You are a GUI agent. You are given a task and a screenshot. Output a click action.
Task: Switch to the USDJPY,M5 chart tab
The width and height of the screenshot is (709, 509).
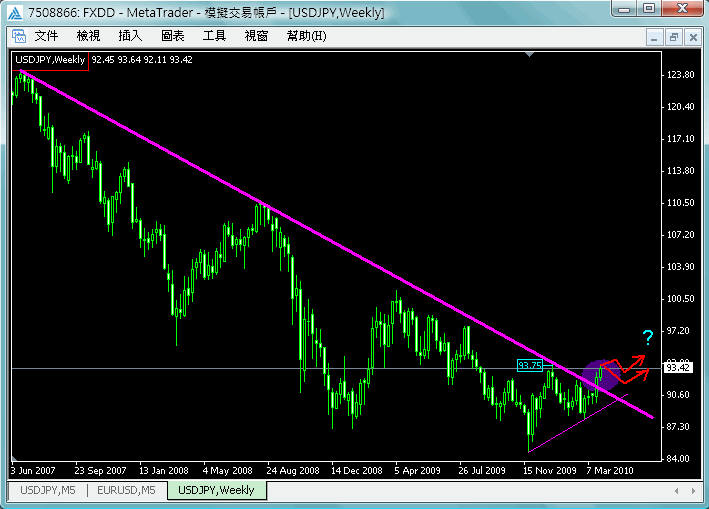(x=48, y=490)
